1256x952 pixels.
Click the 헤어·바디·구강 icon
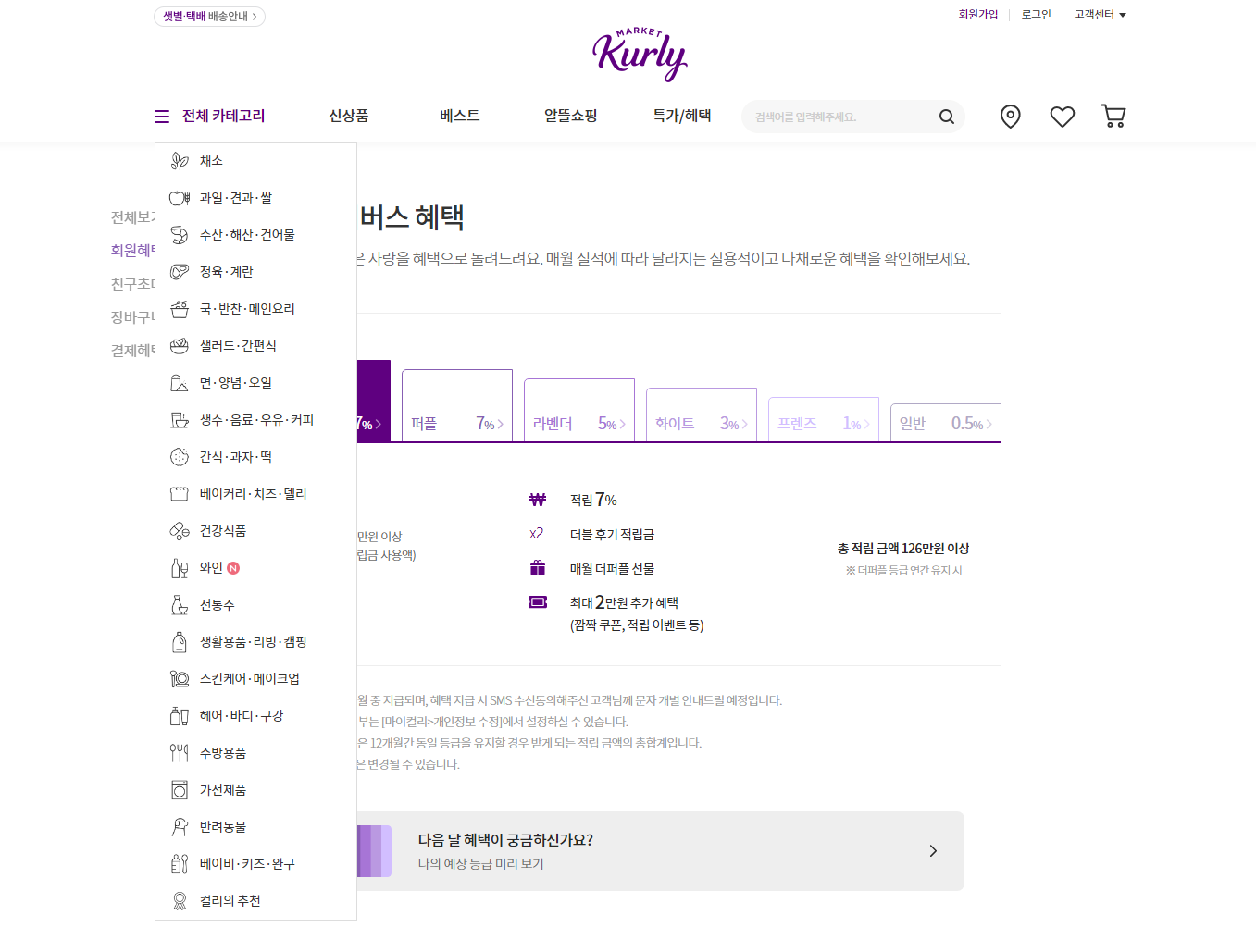[180, 716]
